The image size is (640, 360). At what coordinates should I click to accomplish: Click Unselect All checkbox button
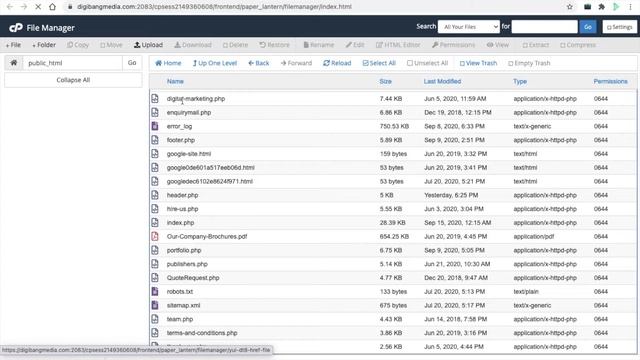point(427,63)
